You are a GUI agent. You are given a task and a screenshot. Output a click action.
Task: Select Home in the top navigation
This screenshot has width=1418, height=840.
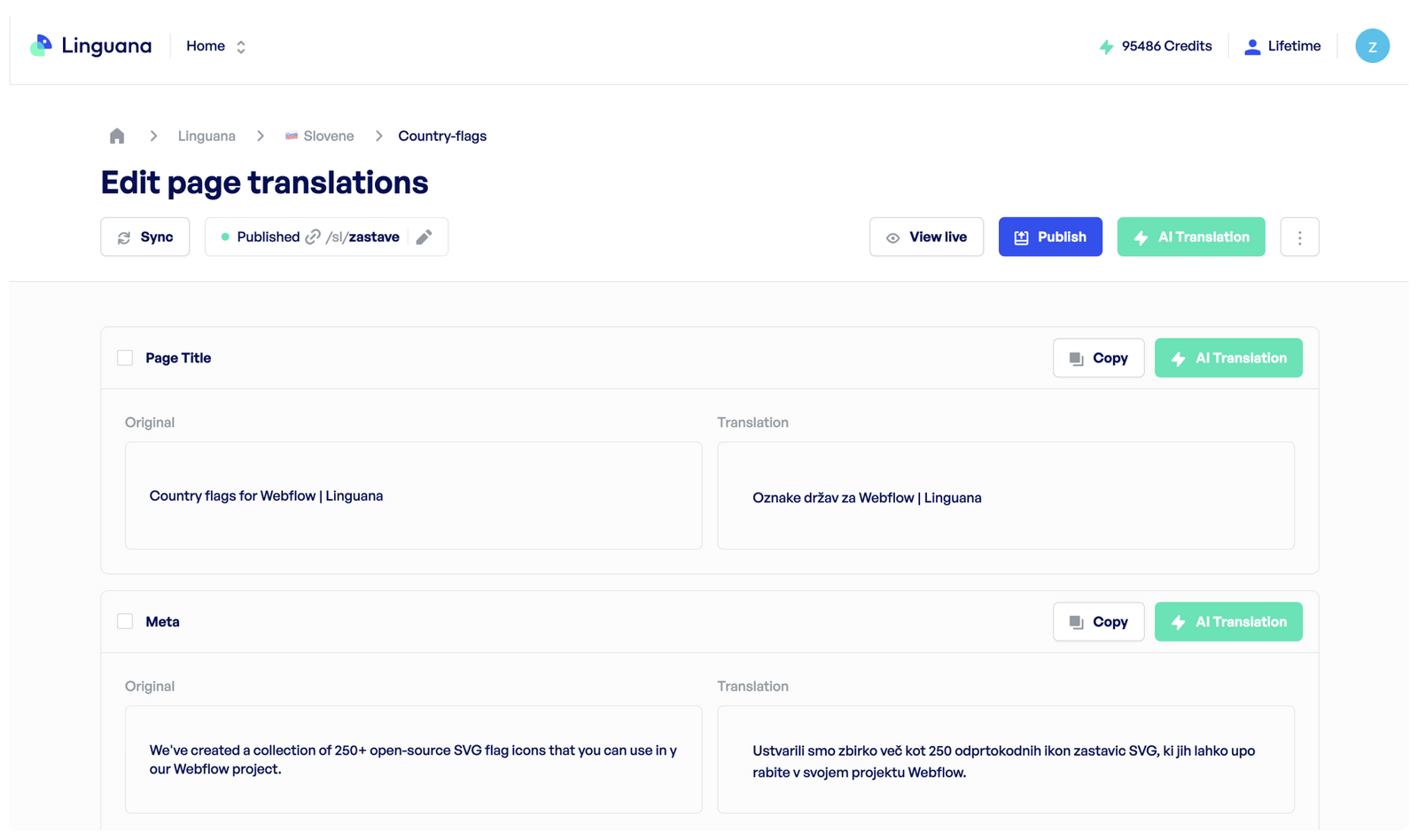205,46
